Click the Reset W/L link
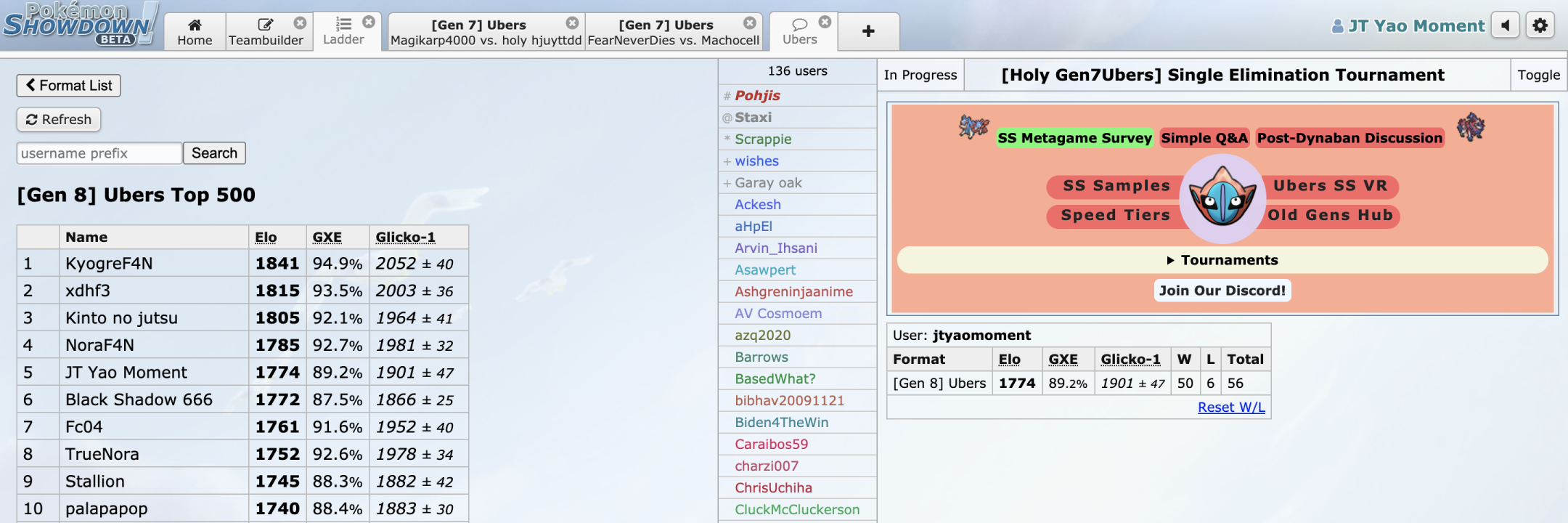 pyautogui.click(x=1230, y=408)
